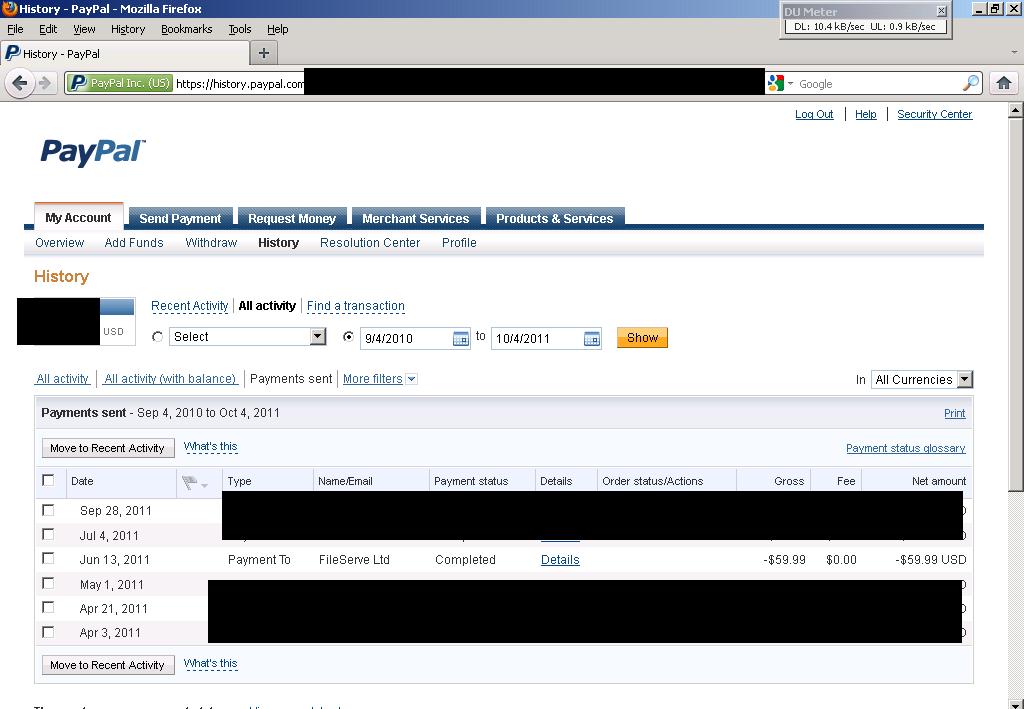Switch to the Request Money tab
Viewport: 1024px width, 709px height.
point(292,219)
